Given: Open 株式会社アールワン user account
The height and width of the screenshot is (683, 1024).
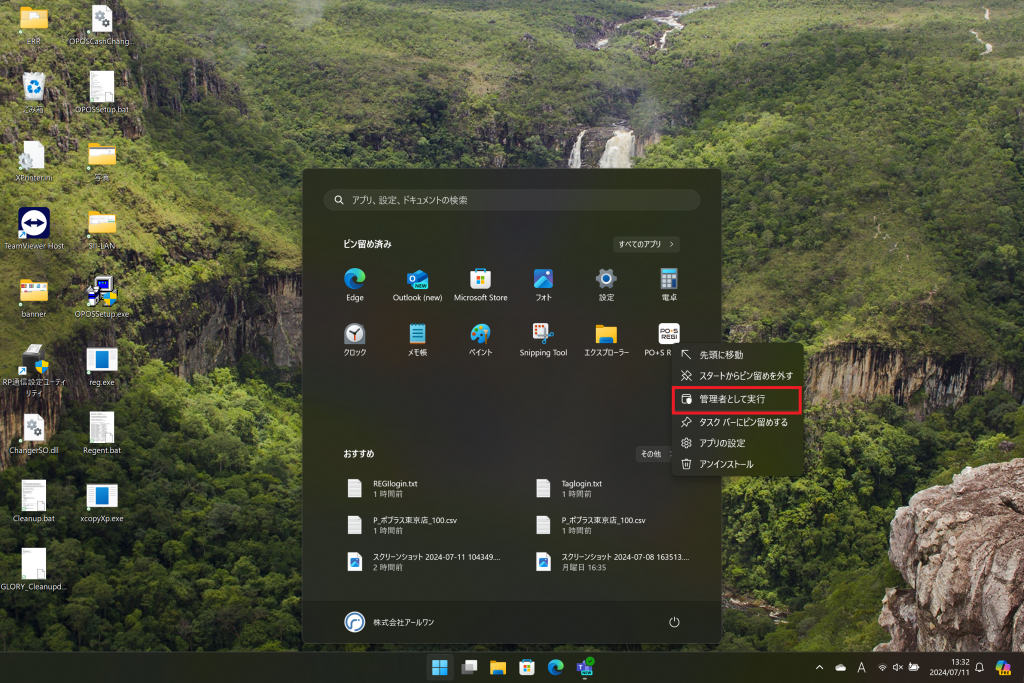Looking at the screenshot, I should coord(390,622).
